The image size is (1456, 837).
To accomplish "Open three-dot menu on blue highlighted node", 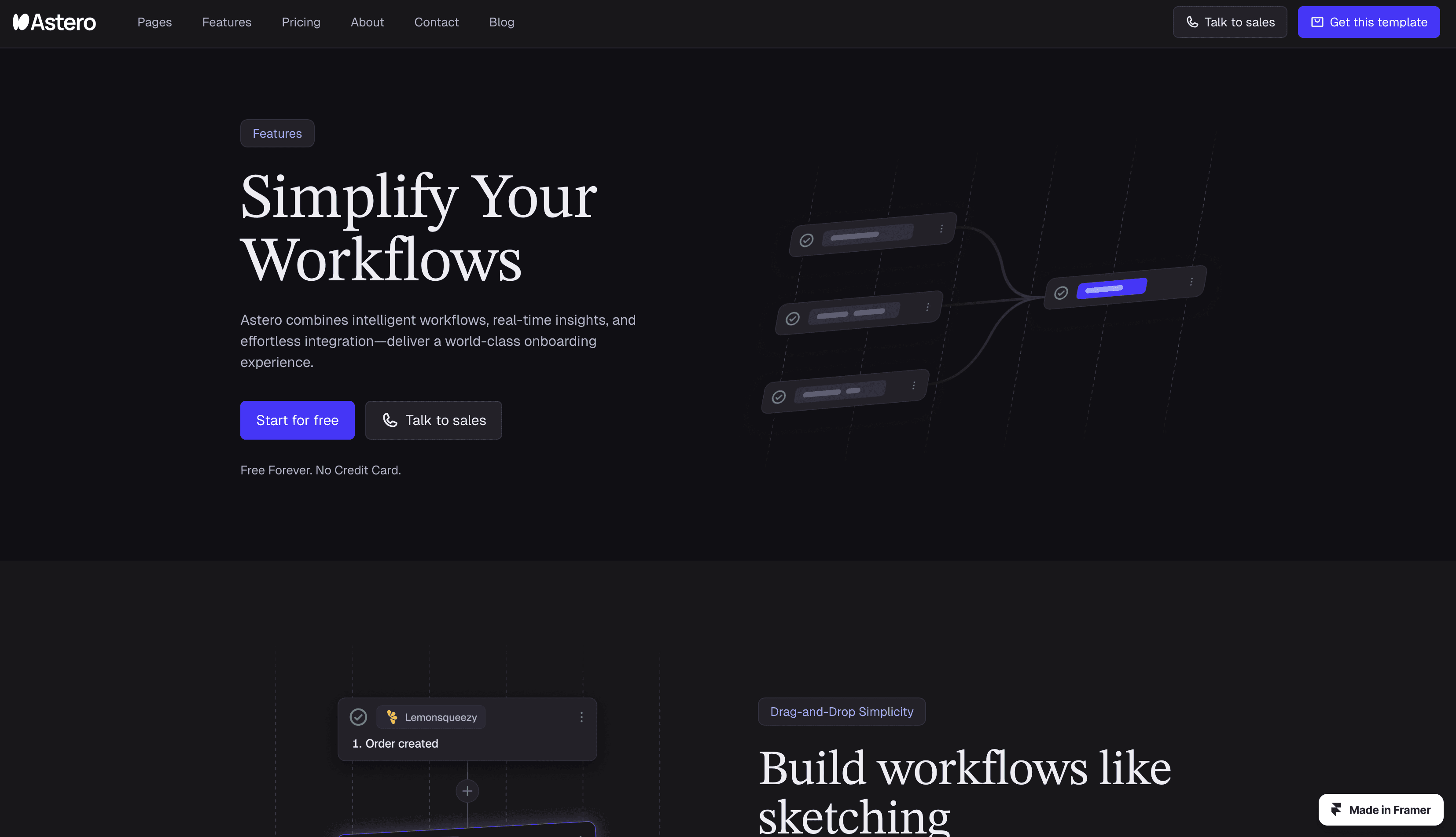I will (1191, 282).
